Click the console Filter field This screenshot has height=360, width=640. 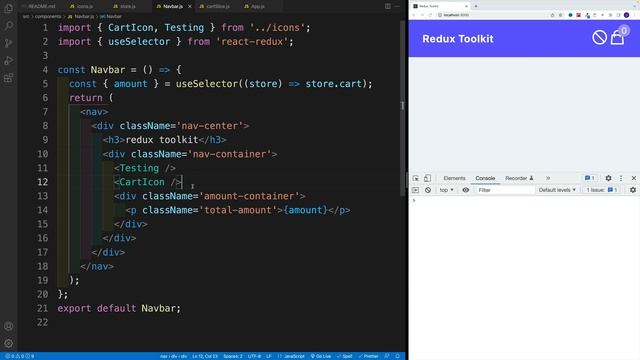click(x=505, y=190)
